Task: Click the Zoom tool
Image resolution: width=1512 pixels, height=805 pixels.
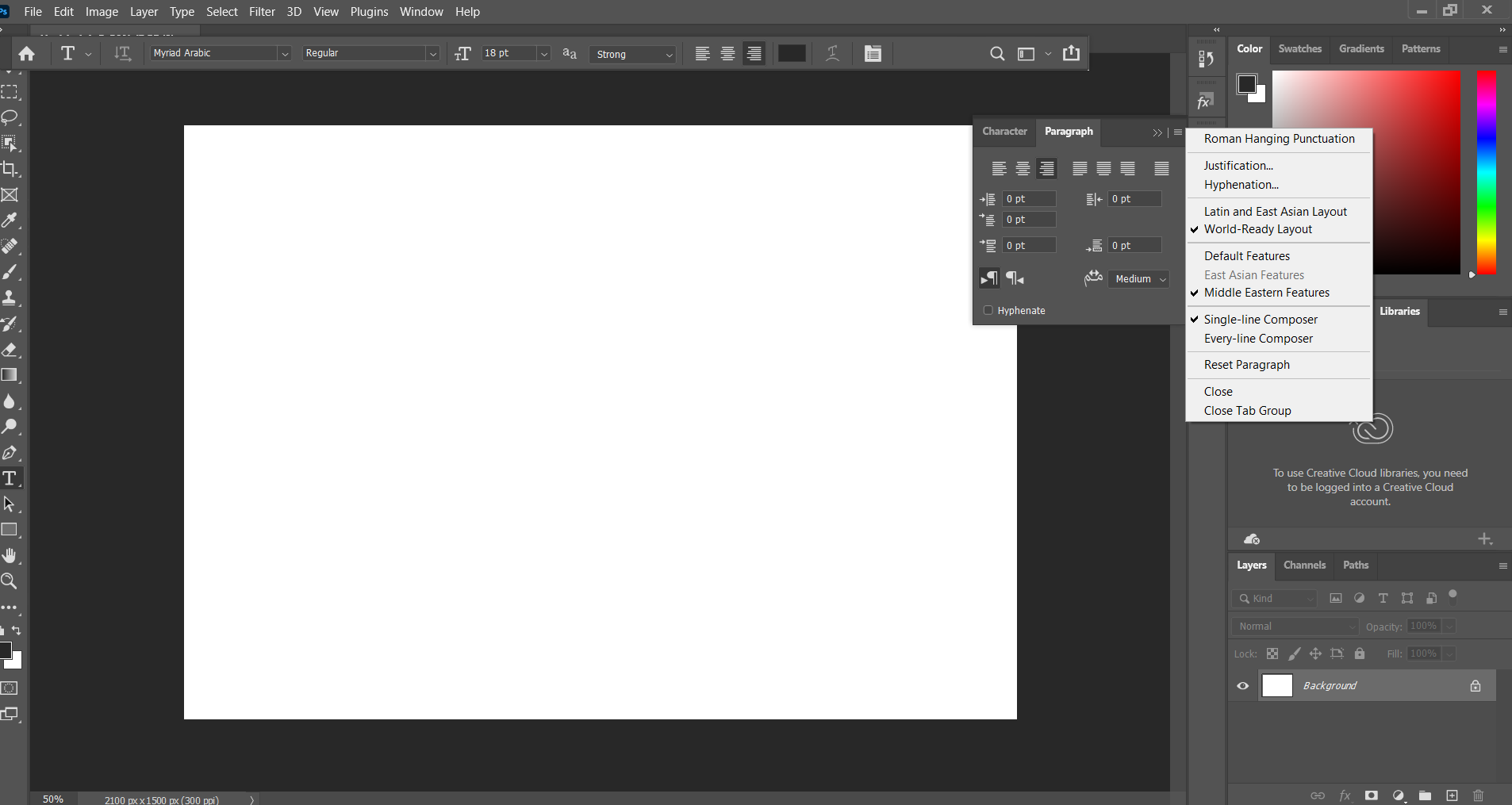Action: [x=10, y=581]
